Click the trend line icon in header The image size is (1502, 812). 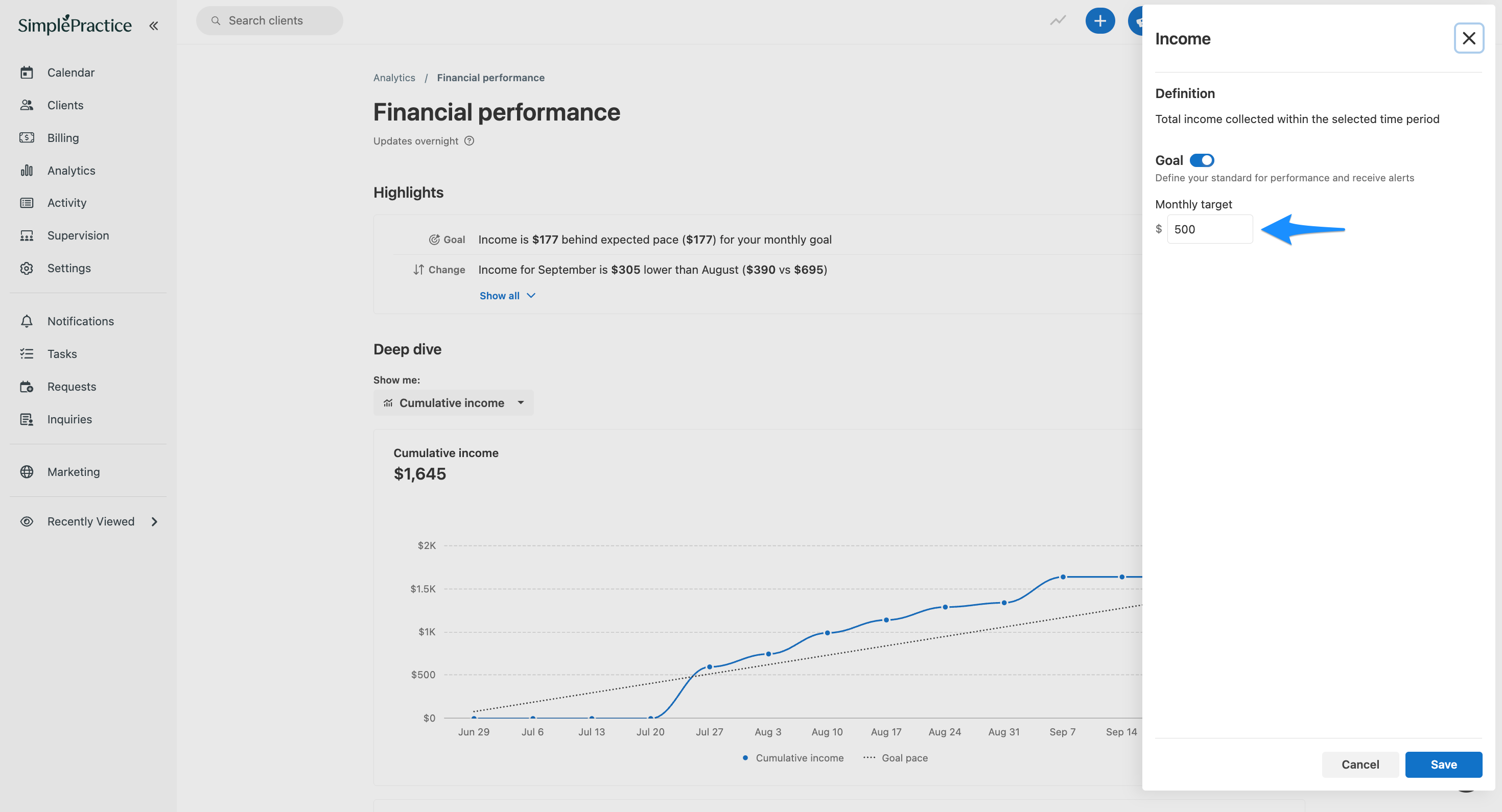point(1058,21)
